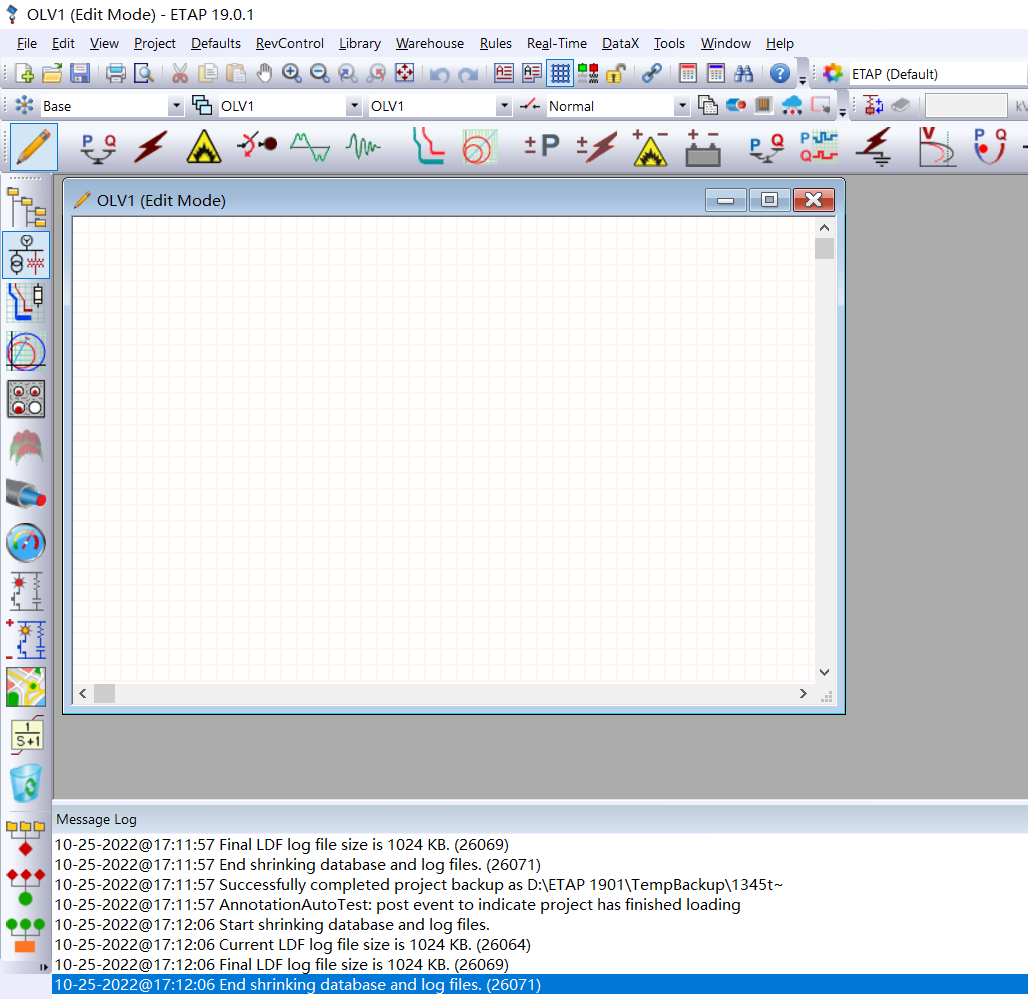Screen dimensions: 1028x999
Task: Expand the toolbar overflow options arrow
Action: click(x=802, y=81)
